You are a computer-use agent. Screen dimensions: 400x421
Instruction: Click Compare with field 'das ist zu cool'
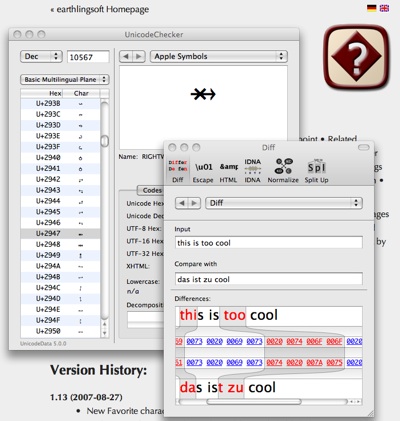(x=269, y=279)
